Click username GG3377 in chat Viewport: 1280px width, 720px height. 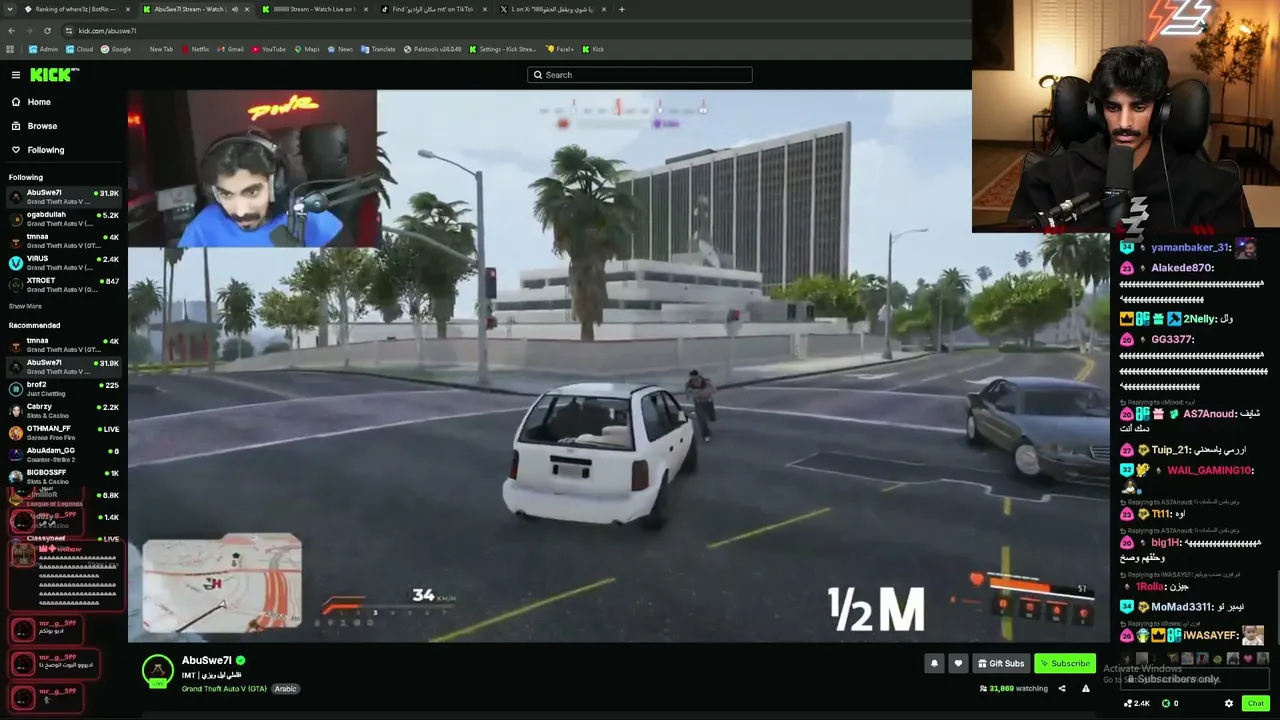coord(1172,340)
